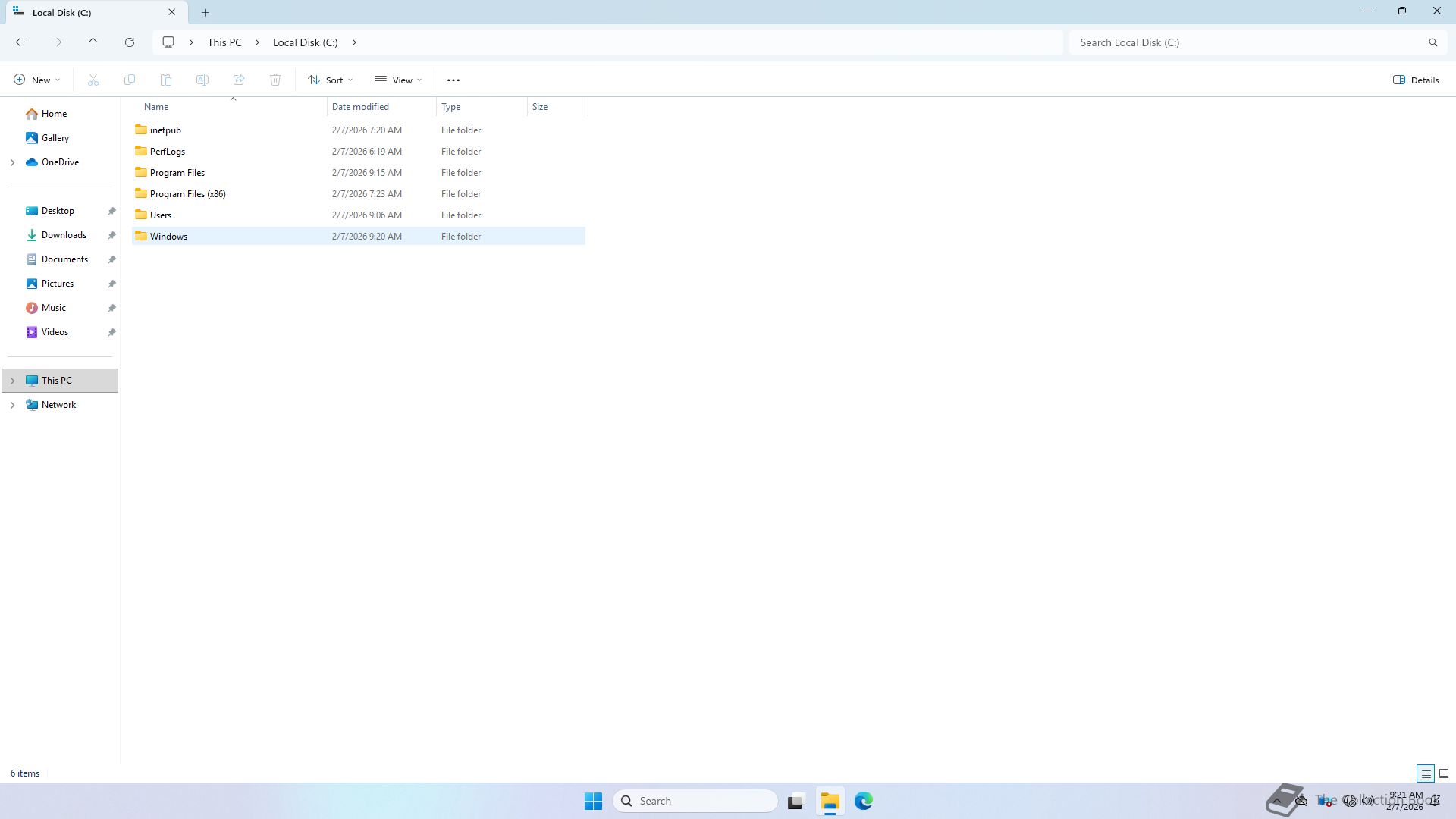This screenshot has height=819, width=1456.
Task: Click This PC in the breadcrumb path
Action: 224,42
